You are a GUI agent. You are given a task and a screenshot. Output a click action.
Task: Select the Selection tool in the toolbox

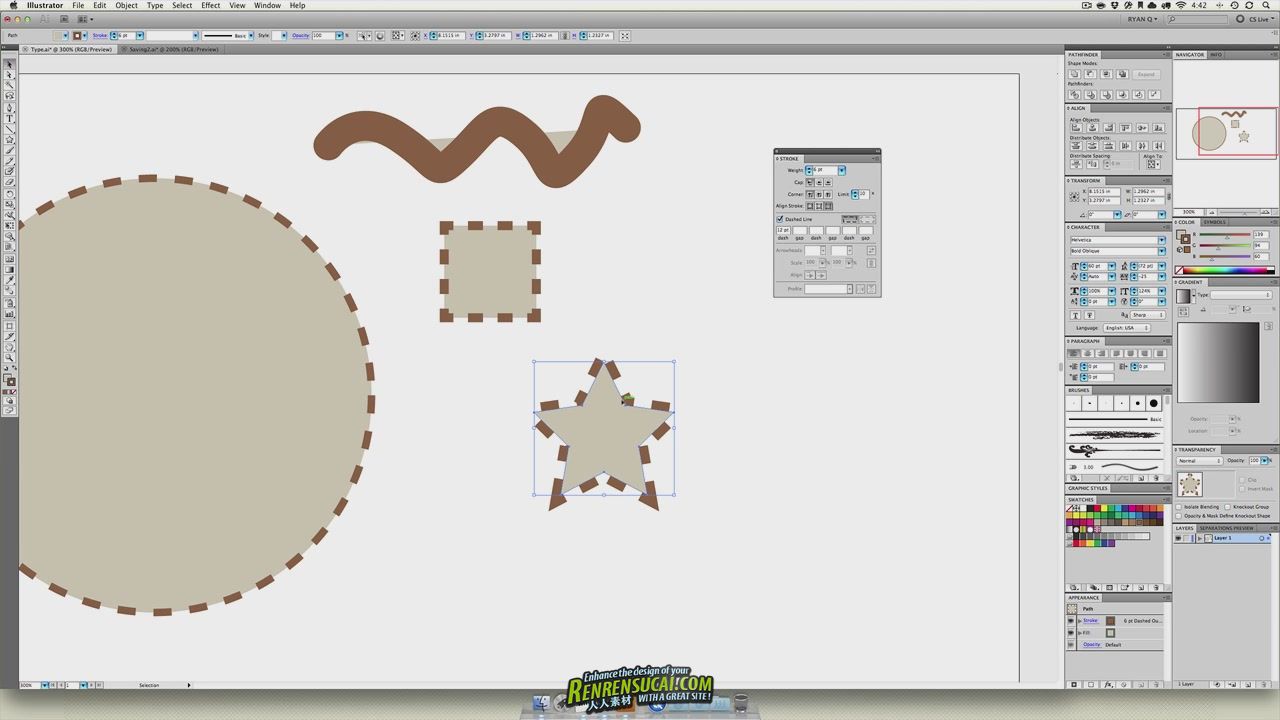click(10, 64)
